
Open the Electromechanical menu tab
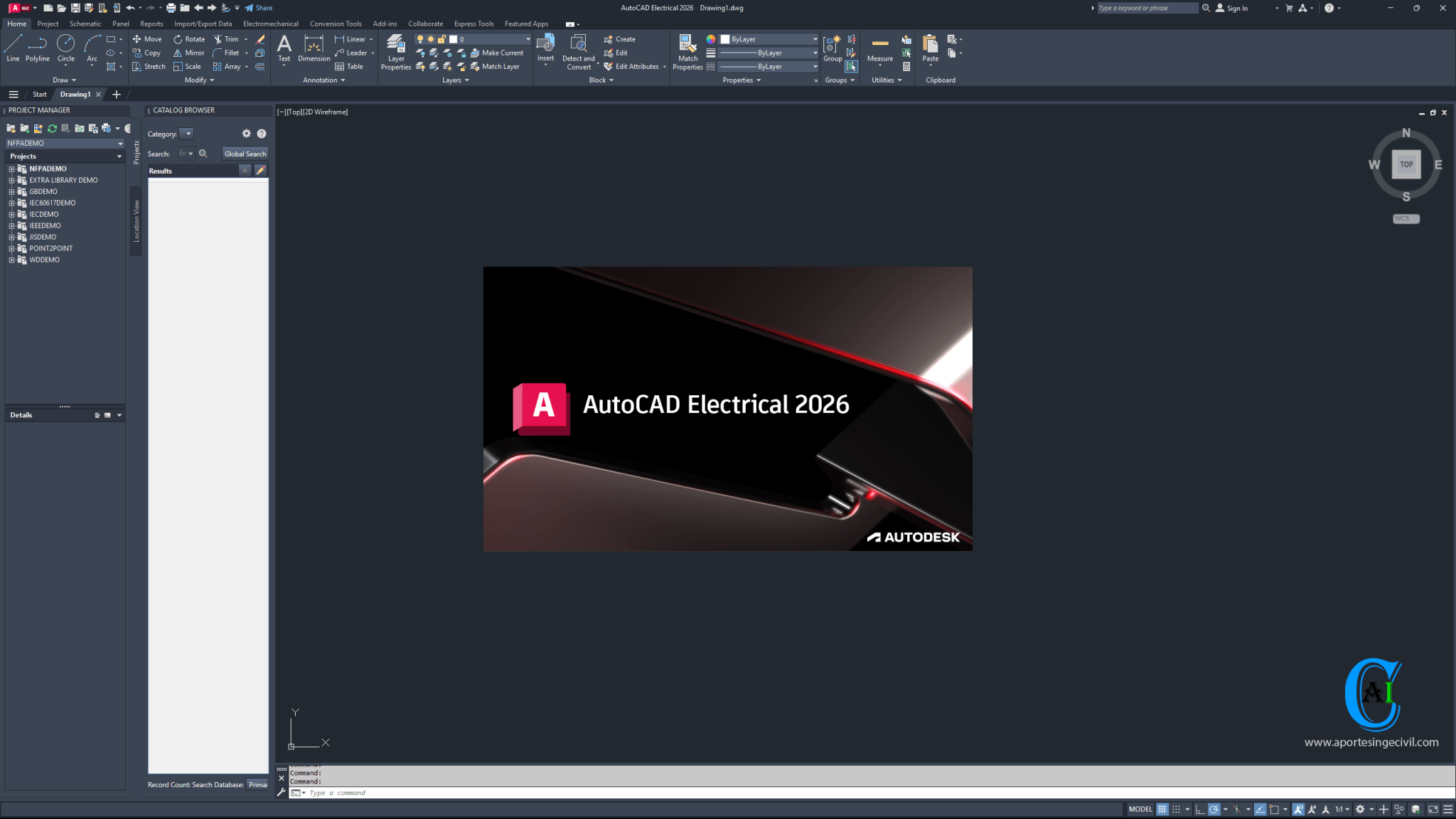270,23
